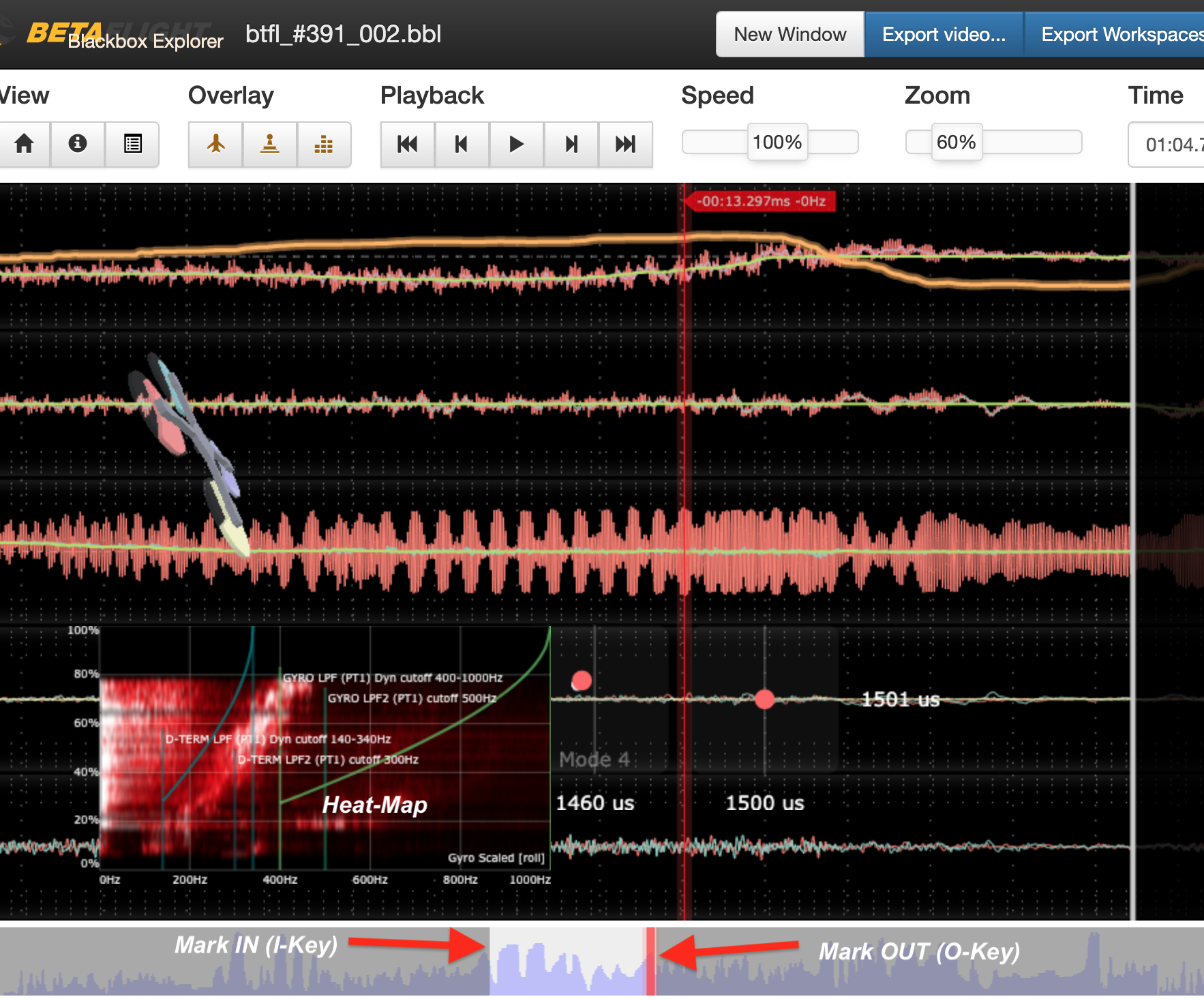Toggle the stick position overlay

click(269, 145)
